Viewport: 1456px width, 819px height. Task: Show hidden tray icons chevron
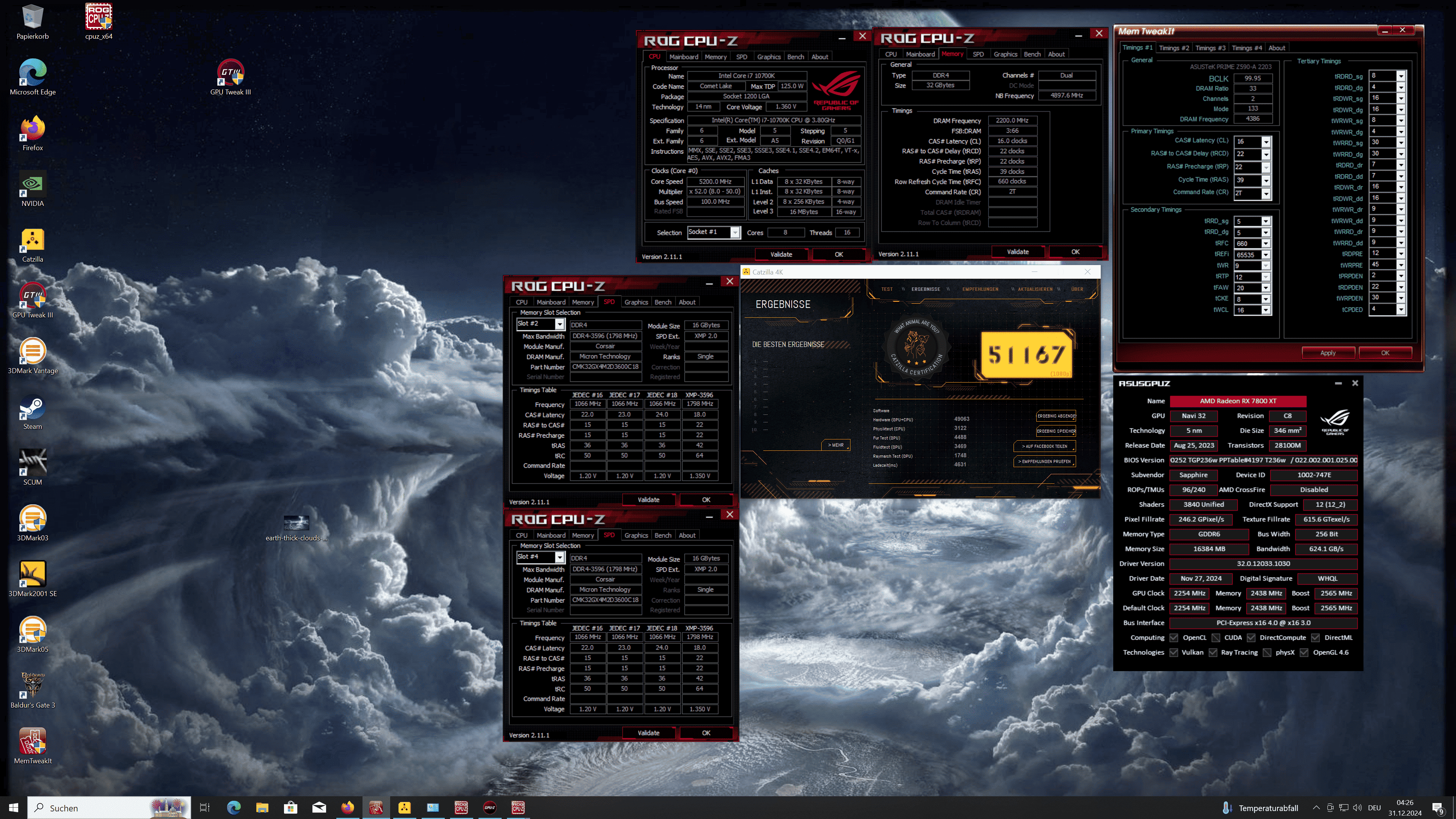[1316, 808]
